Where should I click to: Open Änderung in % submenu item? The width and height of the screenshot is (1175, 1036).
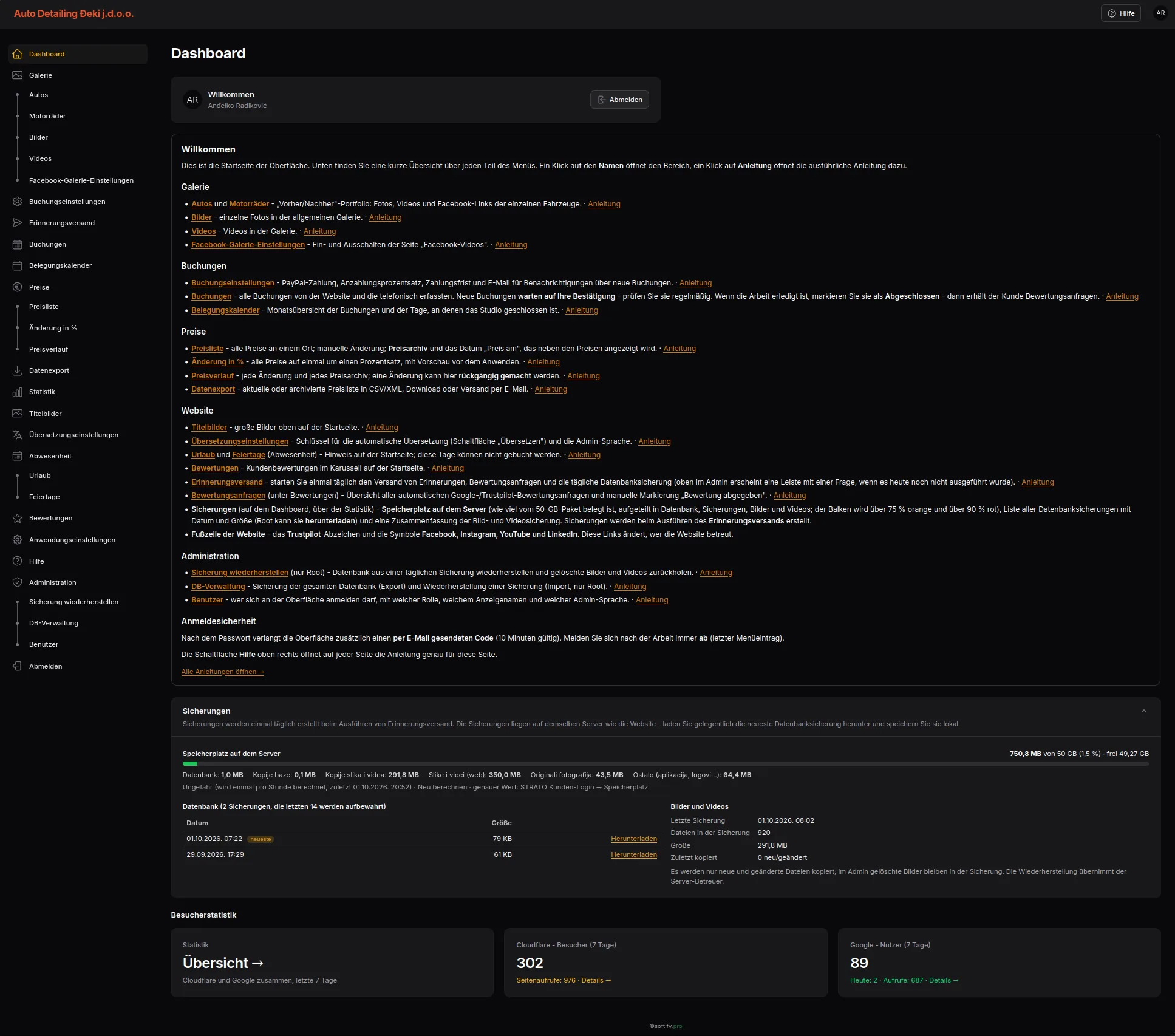coord(53,328)
